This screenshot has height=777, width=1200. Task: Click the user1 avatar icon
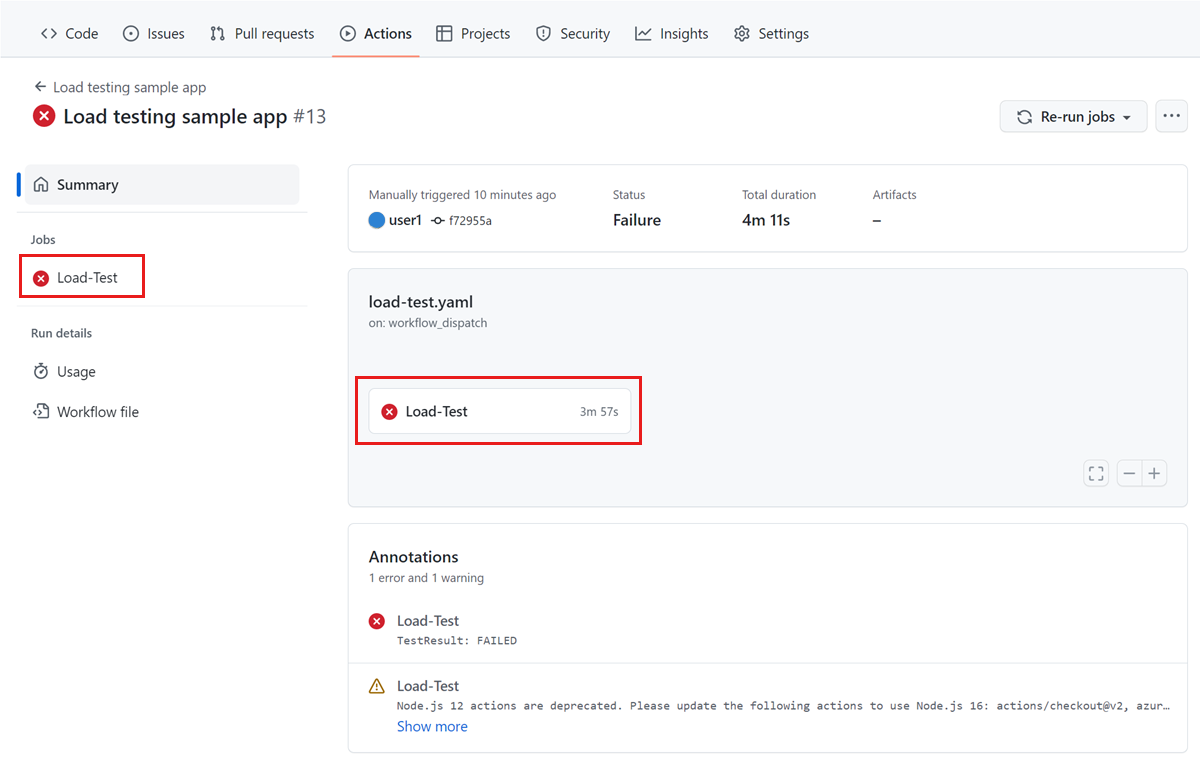[x=377, y=220]
